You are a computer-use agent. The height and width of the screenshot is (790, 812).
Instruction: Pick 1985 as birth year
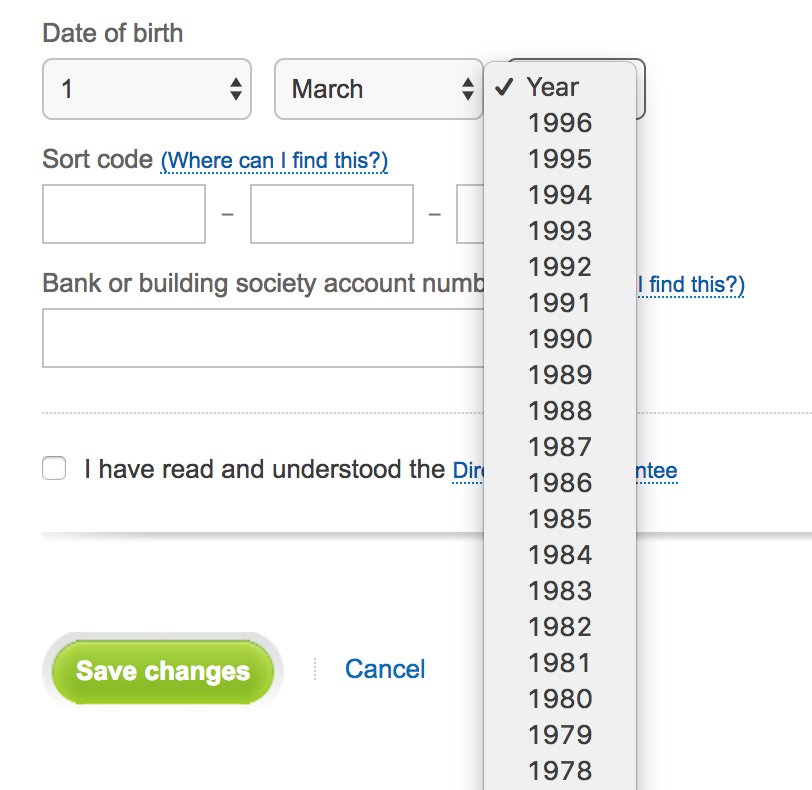point(560,519)
